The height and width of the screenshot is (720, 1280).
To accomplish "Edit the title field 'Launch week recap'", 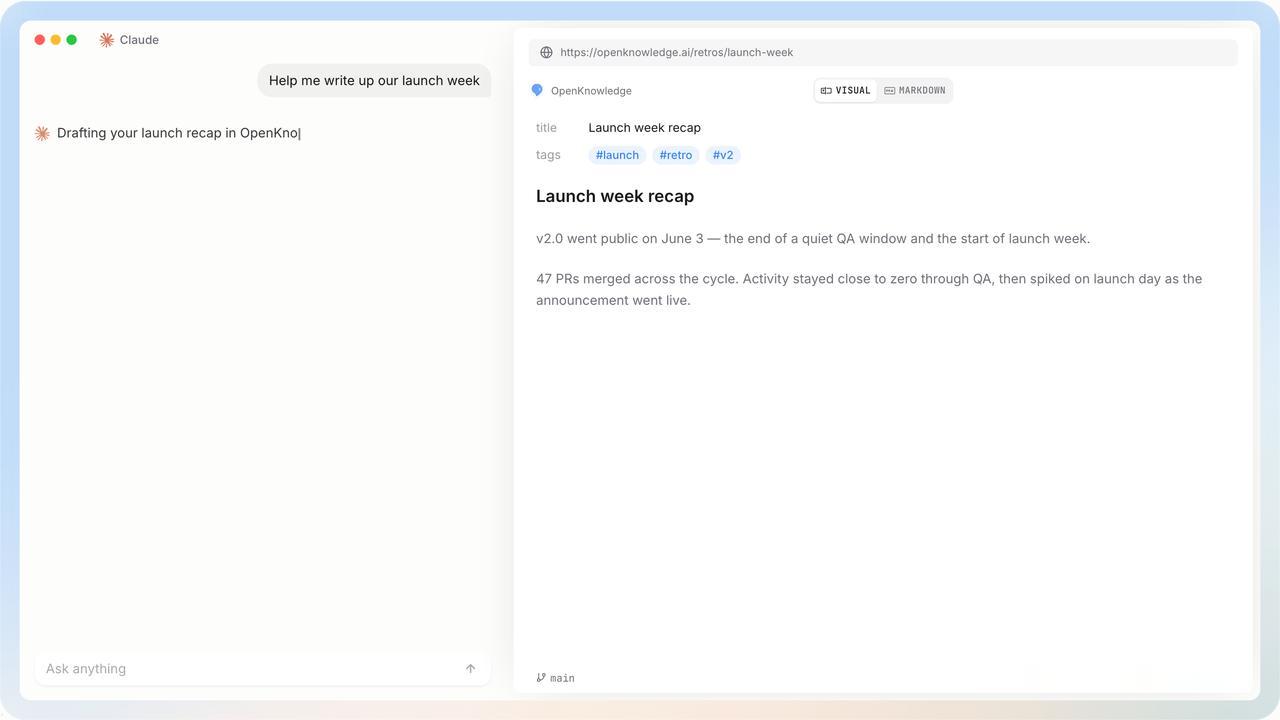I will (x=645, y=128).
